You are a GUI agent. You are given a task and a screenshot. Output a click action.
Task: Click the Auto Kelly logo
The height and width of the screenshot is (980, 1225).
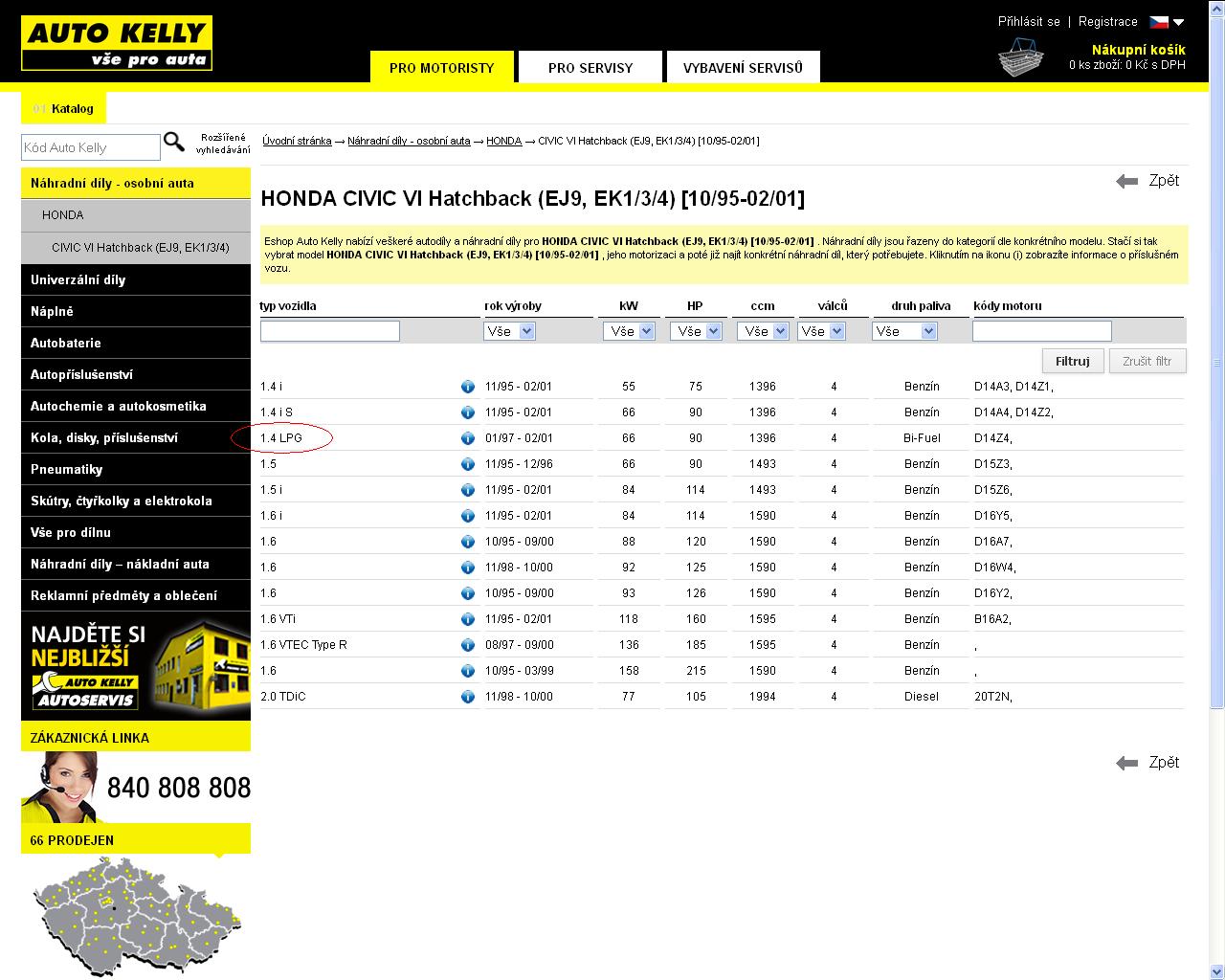coord(117,43)
